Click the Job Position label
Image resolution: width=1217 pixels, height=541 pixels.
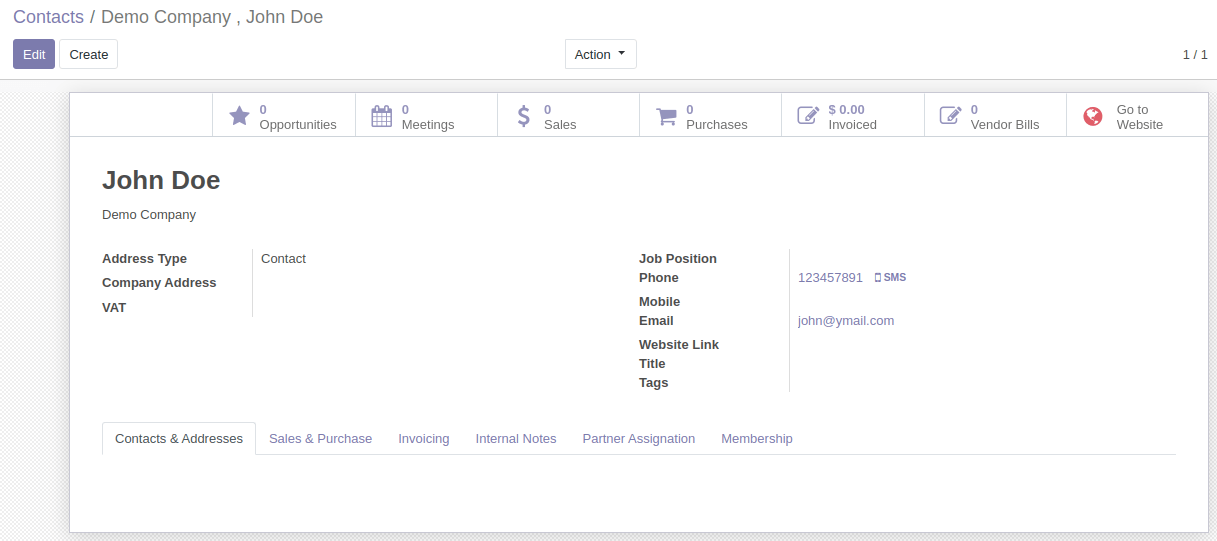click(x=678, y=258)
